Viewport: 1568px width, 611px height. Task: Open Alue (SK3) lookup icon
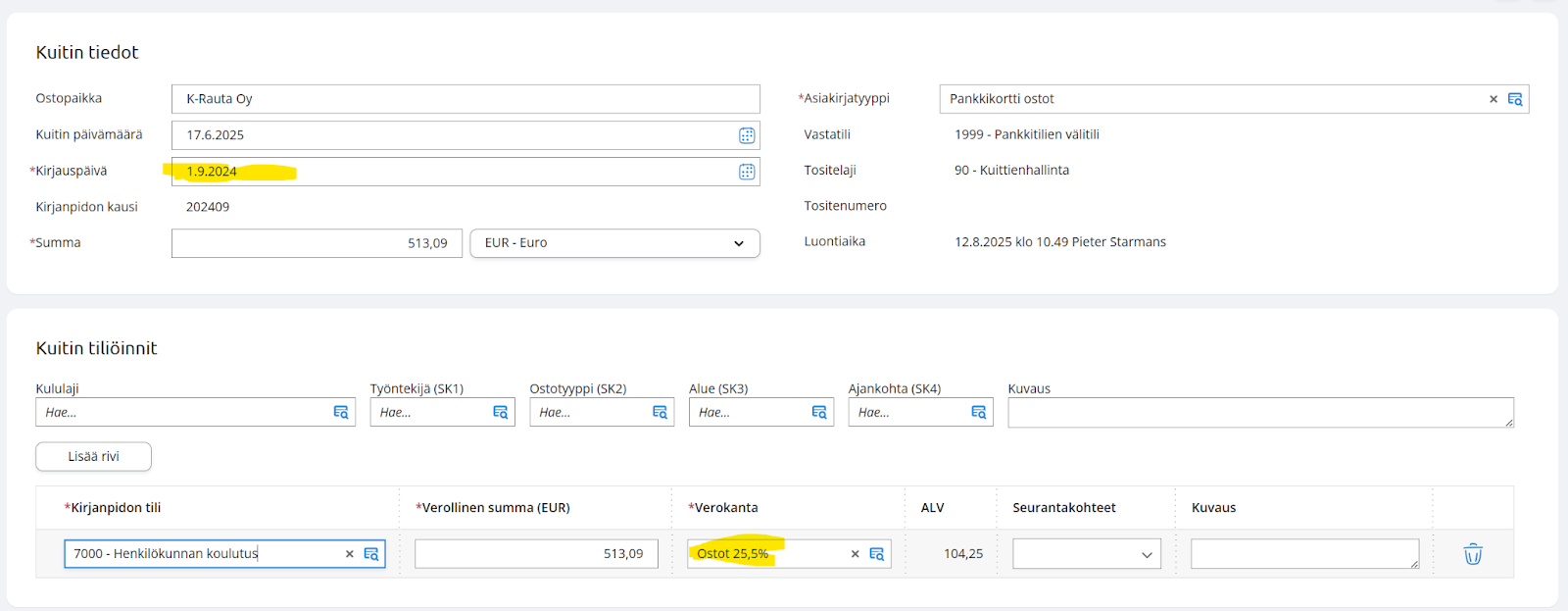[819, 412]
